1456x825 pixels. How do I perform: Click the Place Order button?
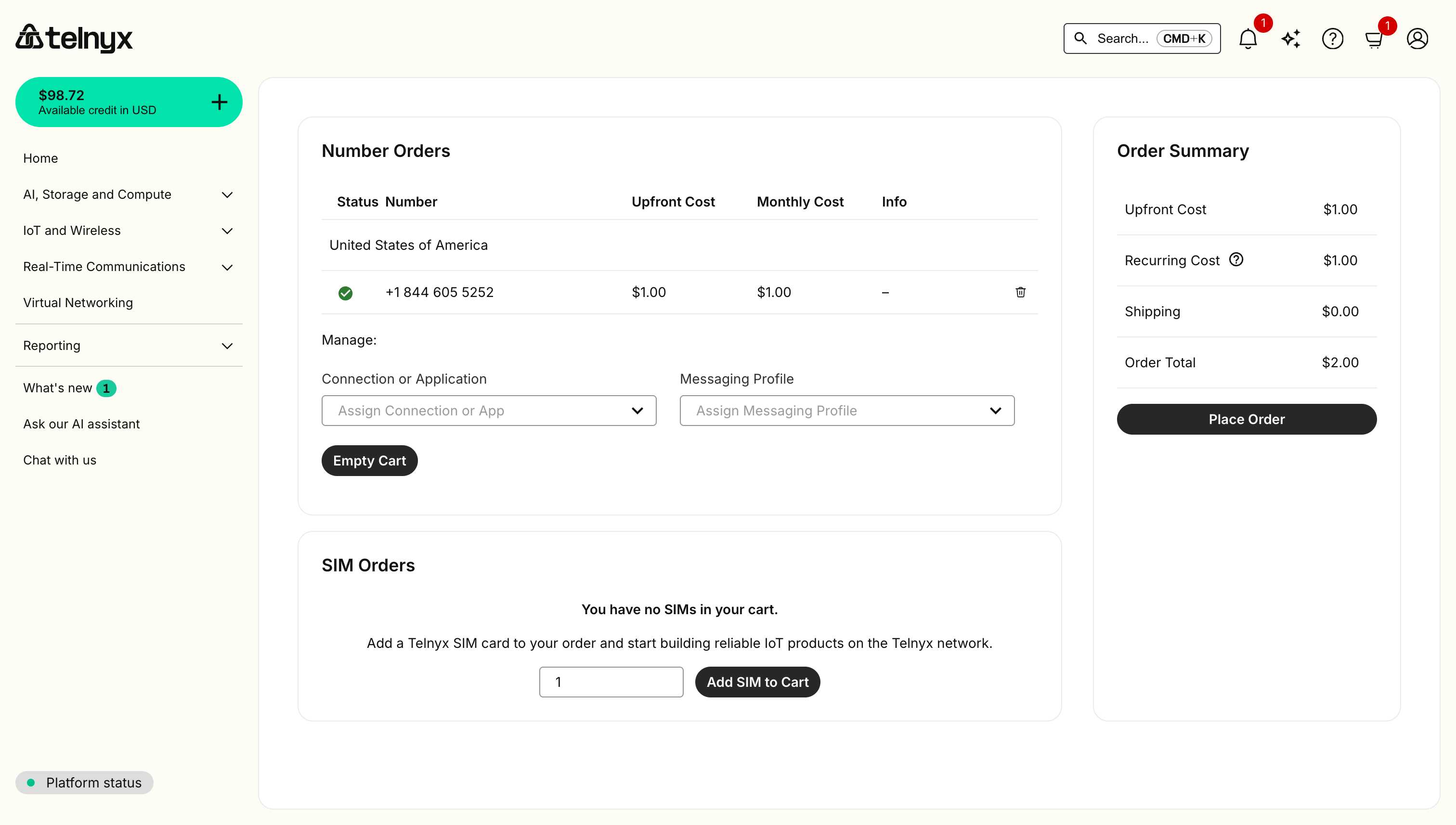coord(1246,419)
